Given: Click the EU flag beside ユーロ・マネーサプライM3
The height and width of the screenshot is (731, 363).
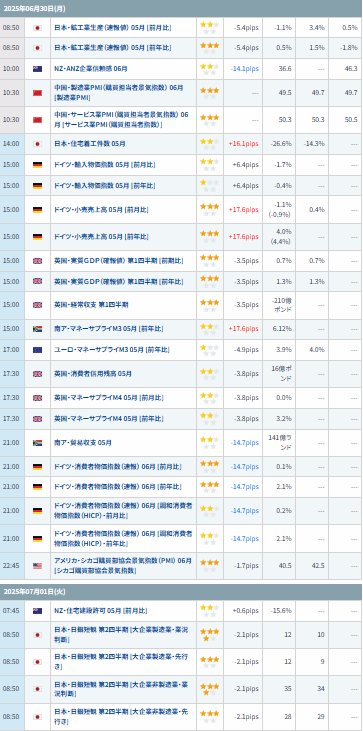Looking at the screenshot, I should [x=37, y=350].
